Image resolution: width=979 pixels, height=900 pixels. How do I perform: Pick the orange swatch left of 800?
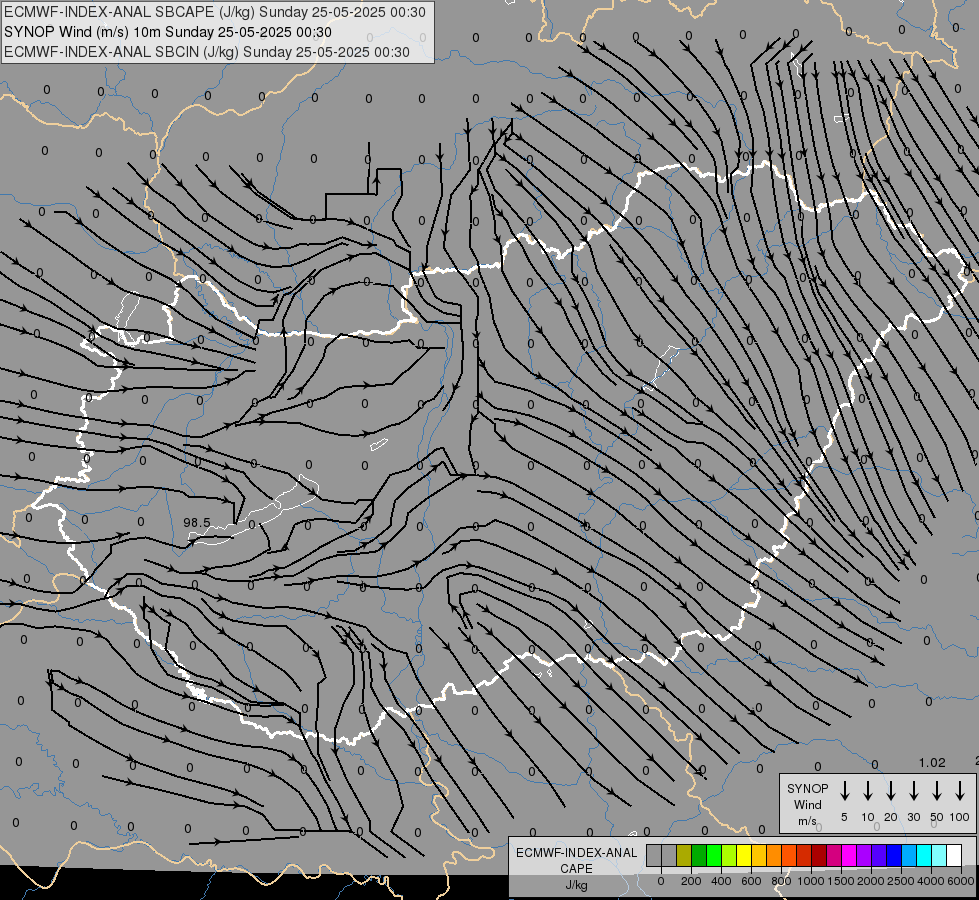click(x=774, y=855)
